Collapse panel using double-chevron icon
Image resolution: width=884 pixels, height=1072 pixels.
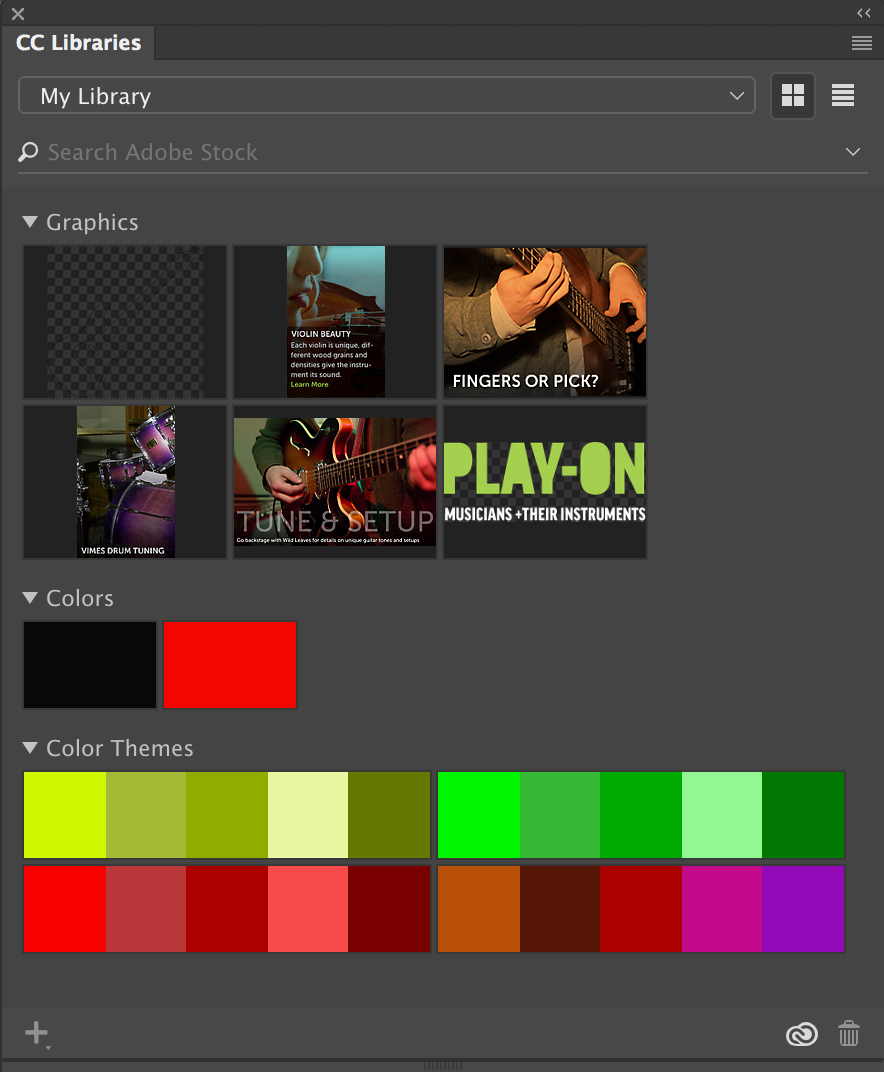click(x=862, y=13)
